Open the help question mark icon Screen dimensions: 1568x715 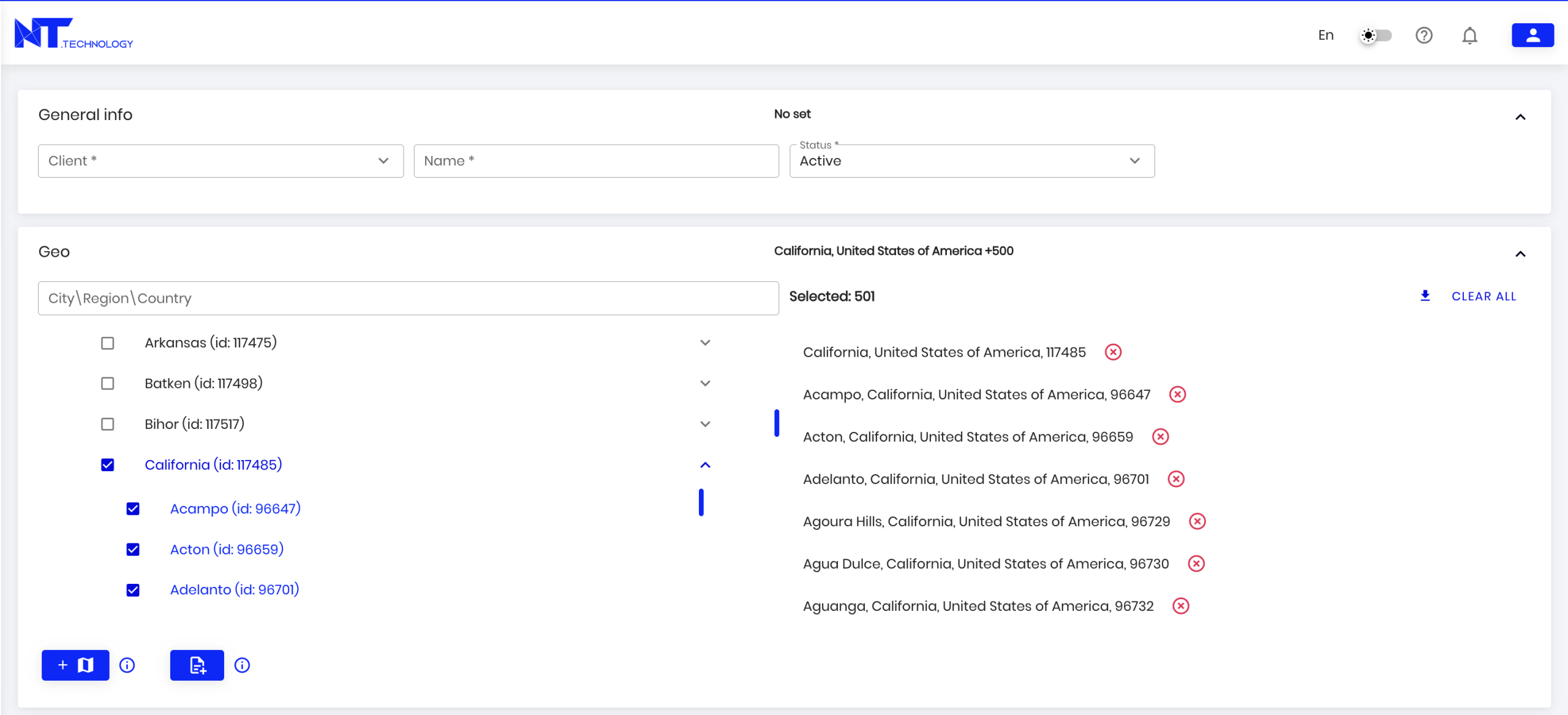1423,36
